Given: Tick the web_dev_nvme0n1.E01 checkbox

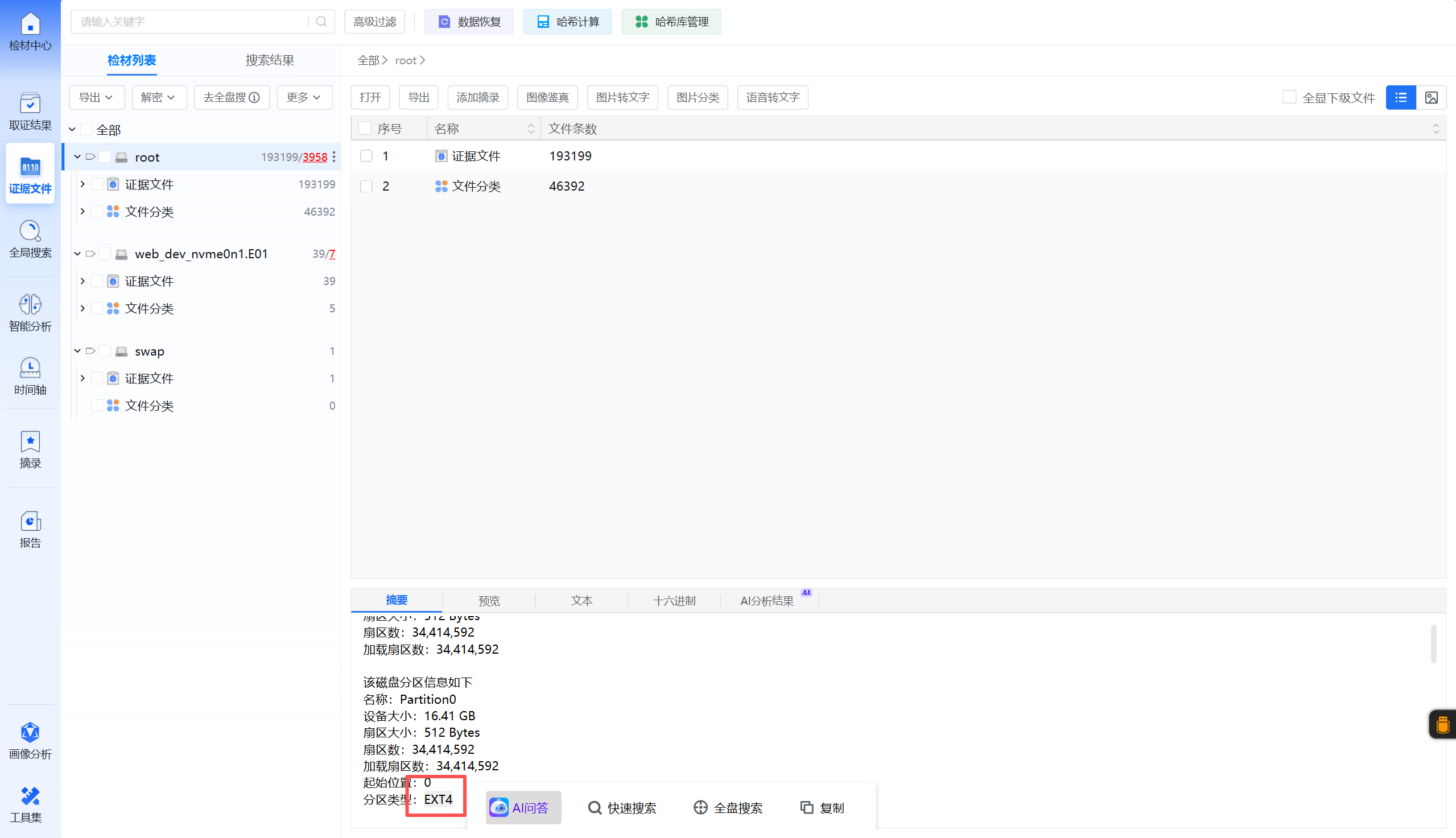Looking at the screenshot, I should [105, 253].
